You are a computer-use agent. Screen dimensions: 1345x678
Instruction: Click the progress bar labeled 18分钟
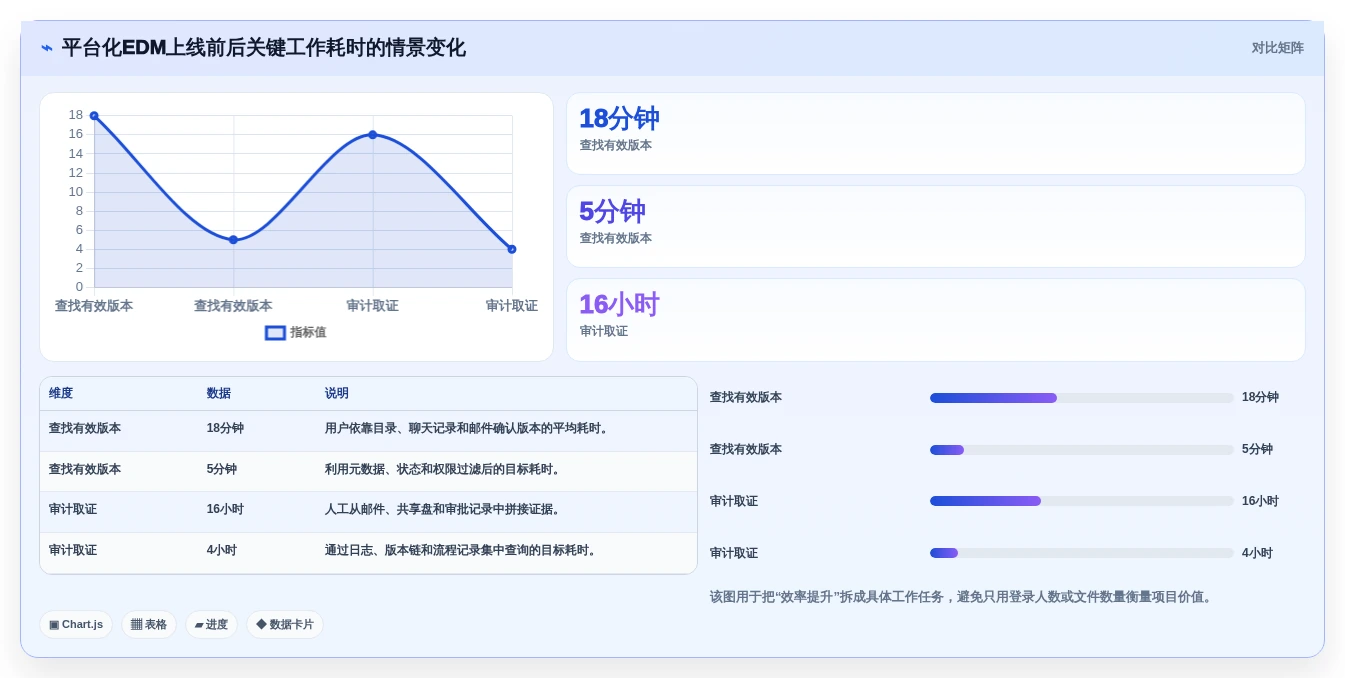1082,398
